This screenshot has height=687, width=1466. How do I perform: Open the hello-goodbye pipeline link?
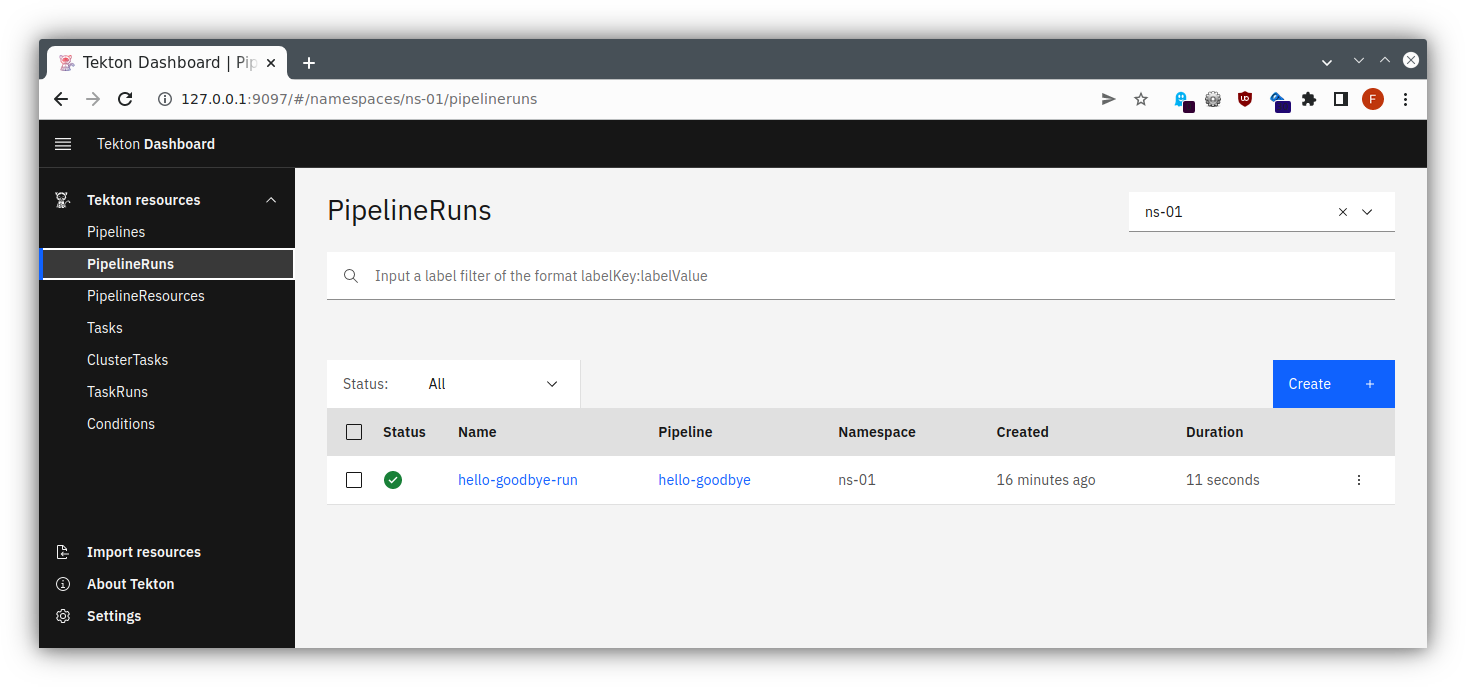[704, 480]
